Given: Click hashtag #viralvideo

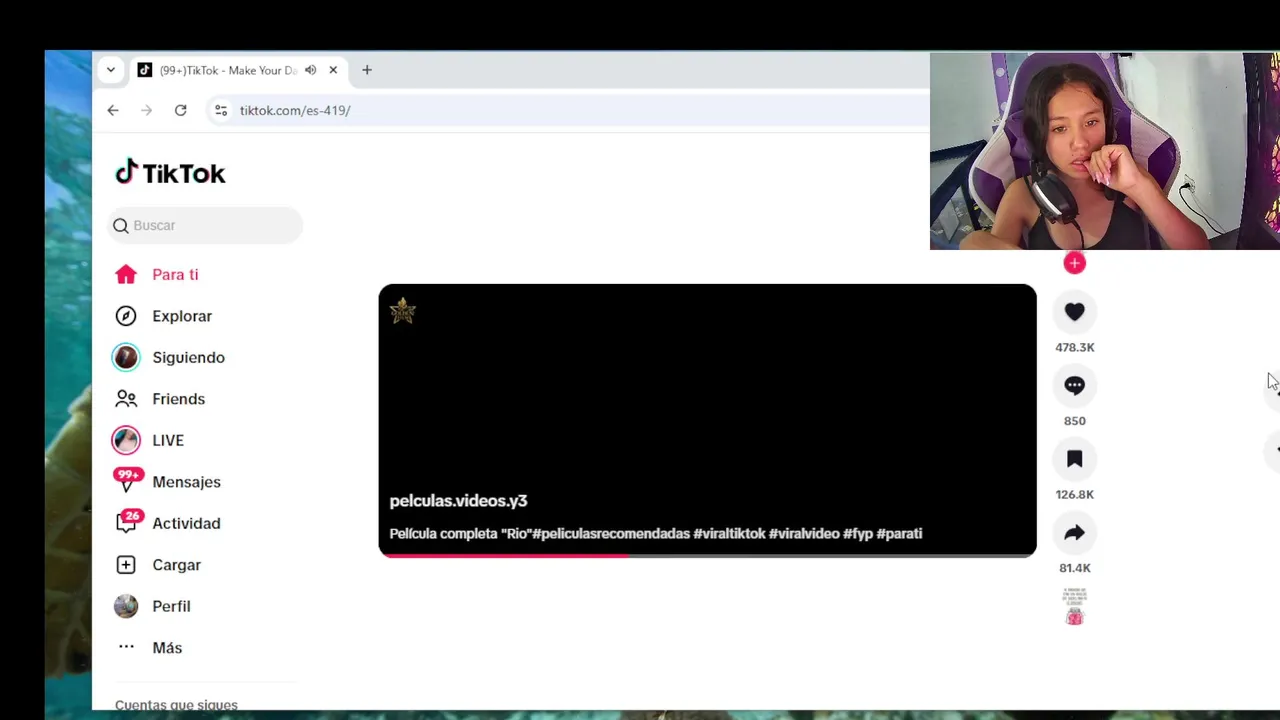Looking at the screenshot, I should [804, 534].
